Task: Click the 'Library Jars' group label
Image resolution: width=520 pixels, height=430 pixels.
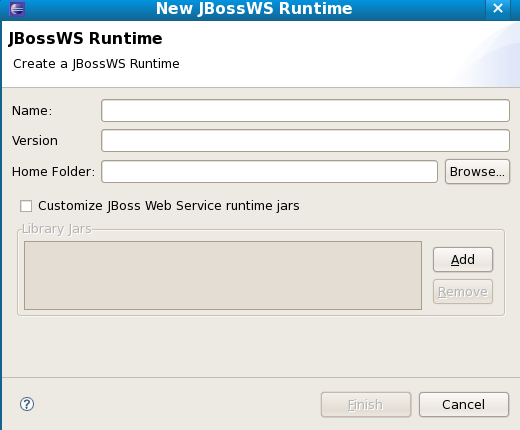Action: click(57, 229)
